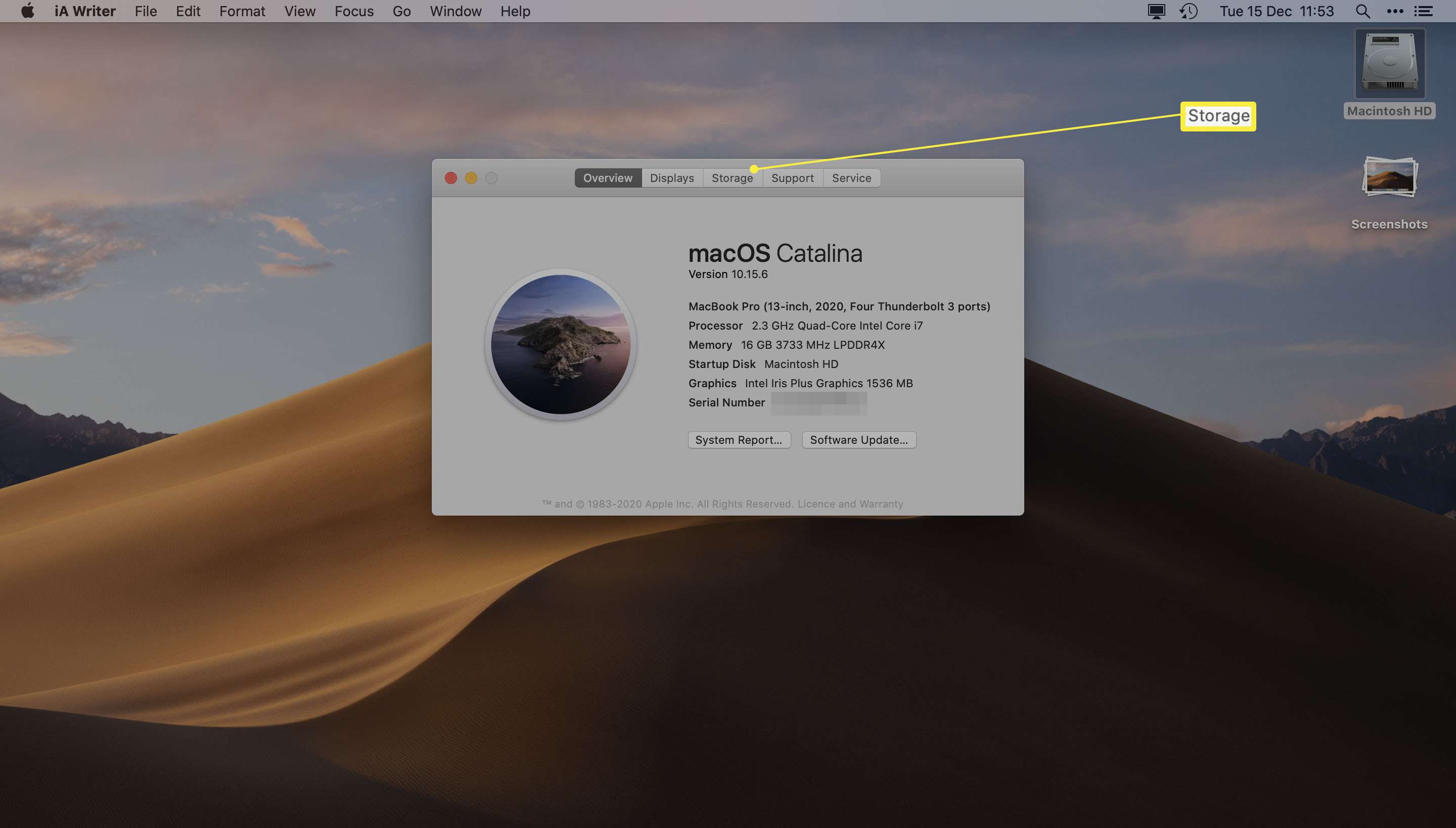This screenshot has height=828, width=1456.
Task: Switch to the Service tab
Action: pyautogui.click(x=851, y=178)
